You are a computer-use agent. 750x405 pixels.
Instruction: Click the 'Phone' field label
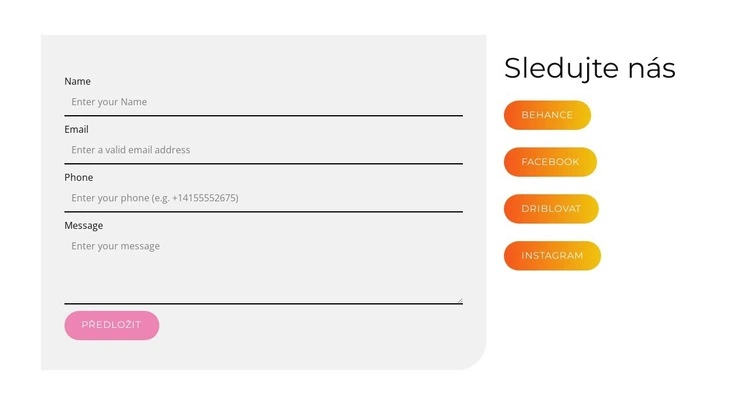click(x=79, y=177)
